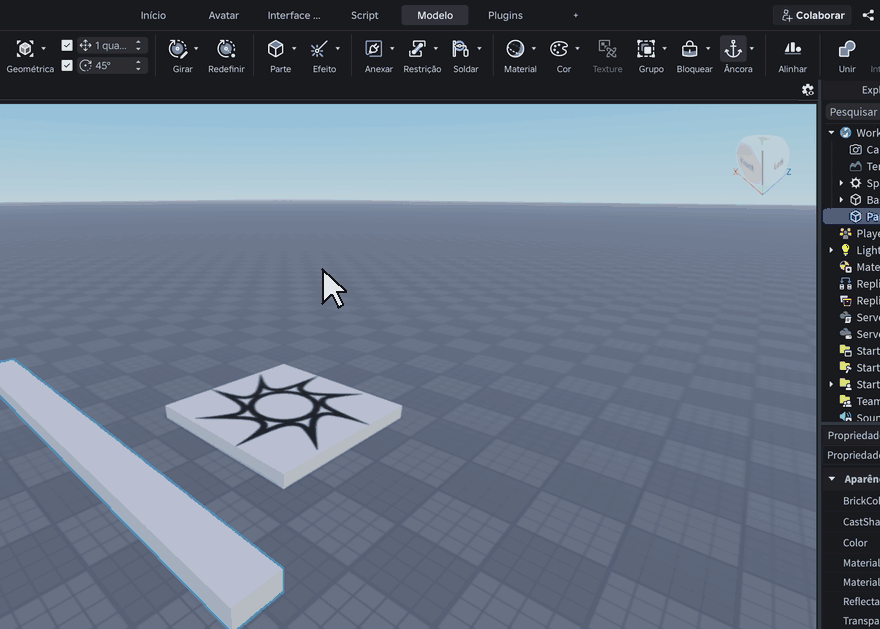Select the Geométrica transform tool

pyautogui.click(x=25, y=49)
